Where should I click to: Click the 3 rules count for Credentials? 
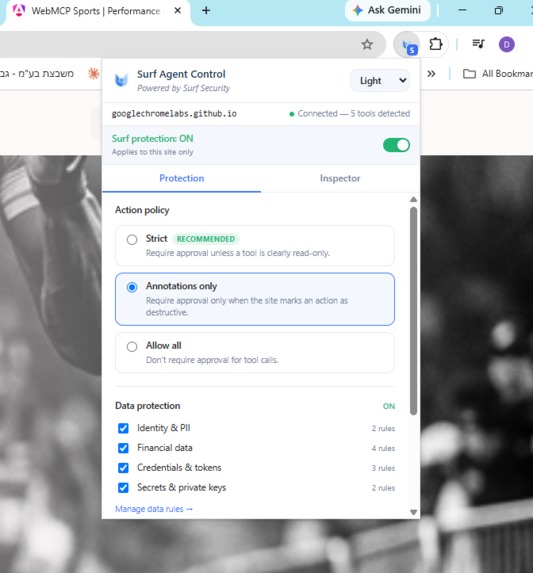tap(383, 468)
